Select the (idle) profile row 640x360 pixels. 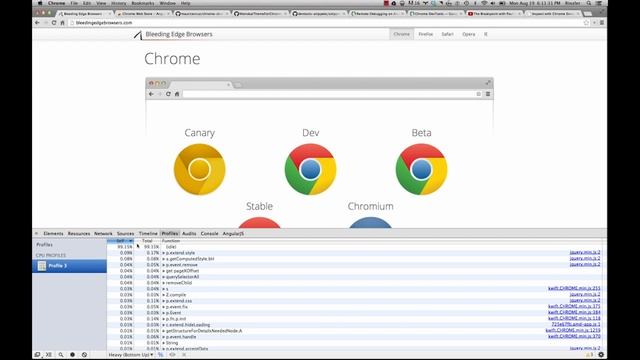click(x=354, y=247)
